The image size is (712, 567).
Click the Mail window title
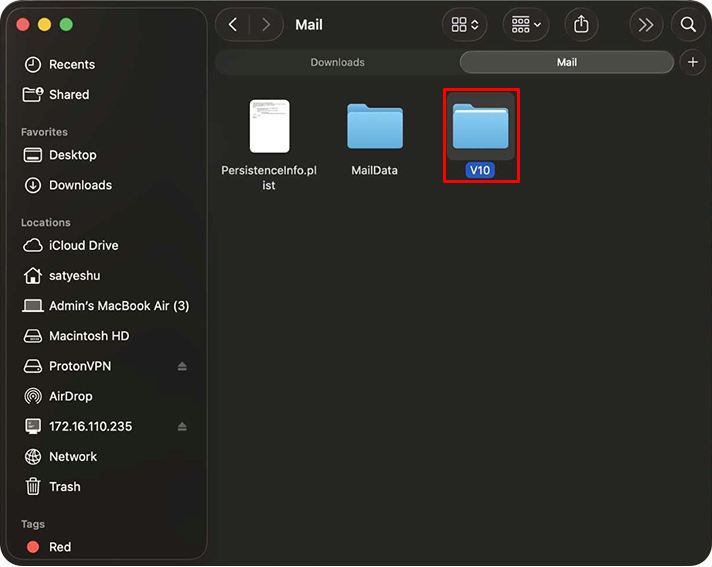(x=309, y=25)
